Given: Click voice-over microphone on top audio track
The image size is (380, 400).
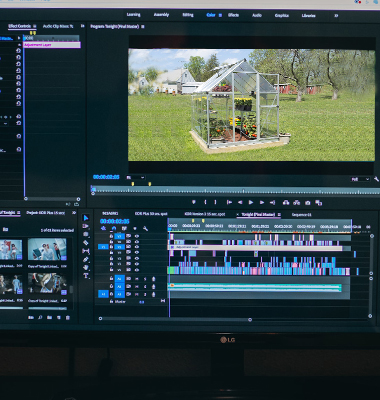Looking at the screenshot, I should pyautogui.click(x=153, y=279).
